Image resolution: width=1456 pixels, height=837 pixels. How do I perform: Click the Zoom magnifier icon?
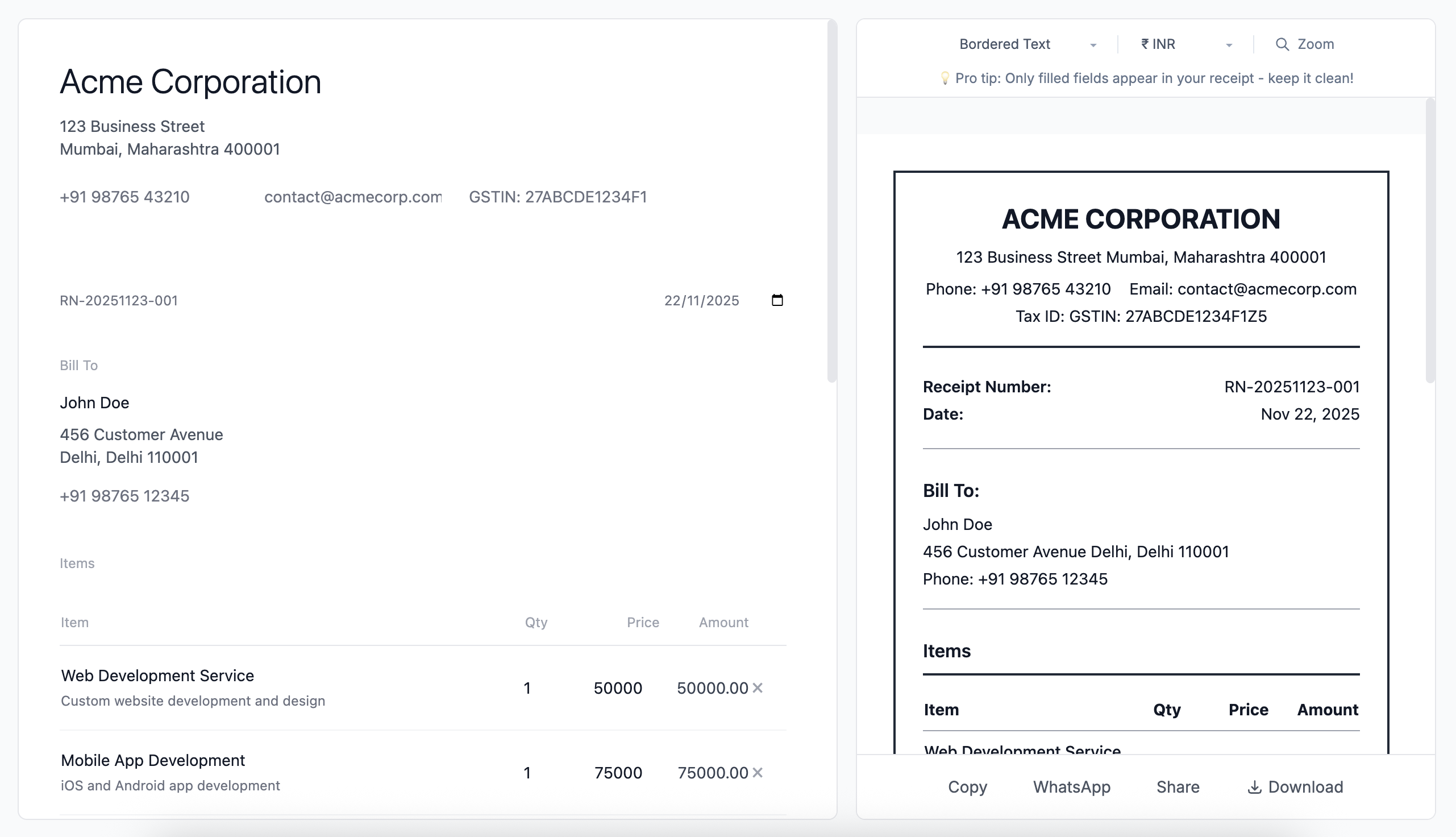tap(1282, 44)
